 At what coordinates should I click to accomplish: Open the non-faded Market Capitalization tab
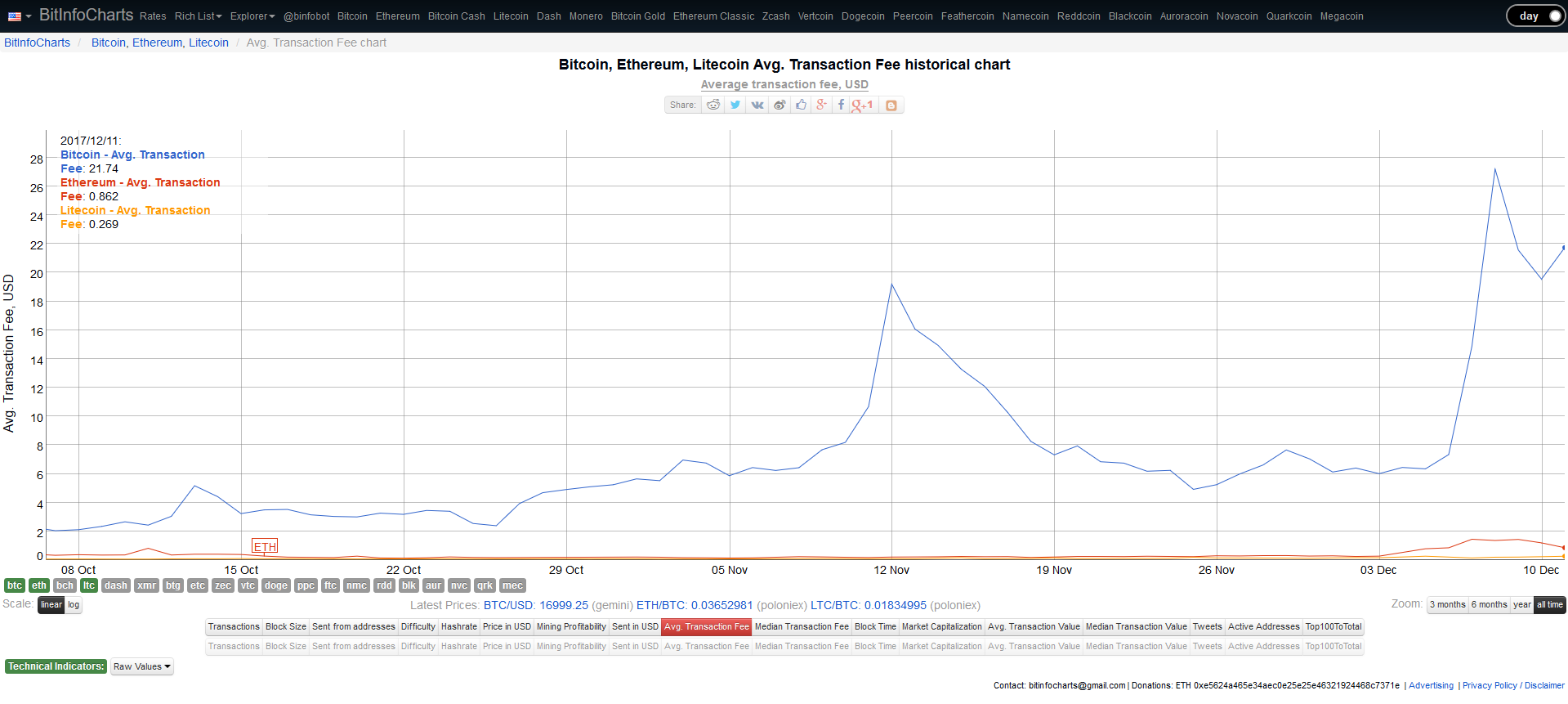(942, 627)
